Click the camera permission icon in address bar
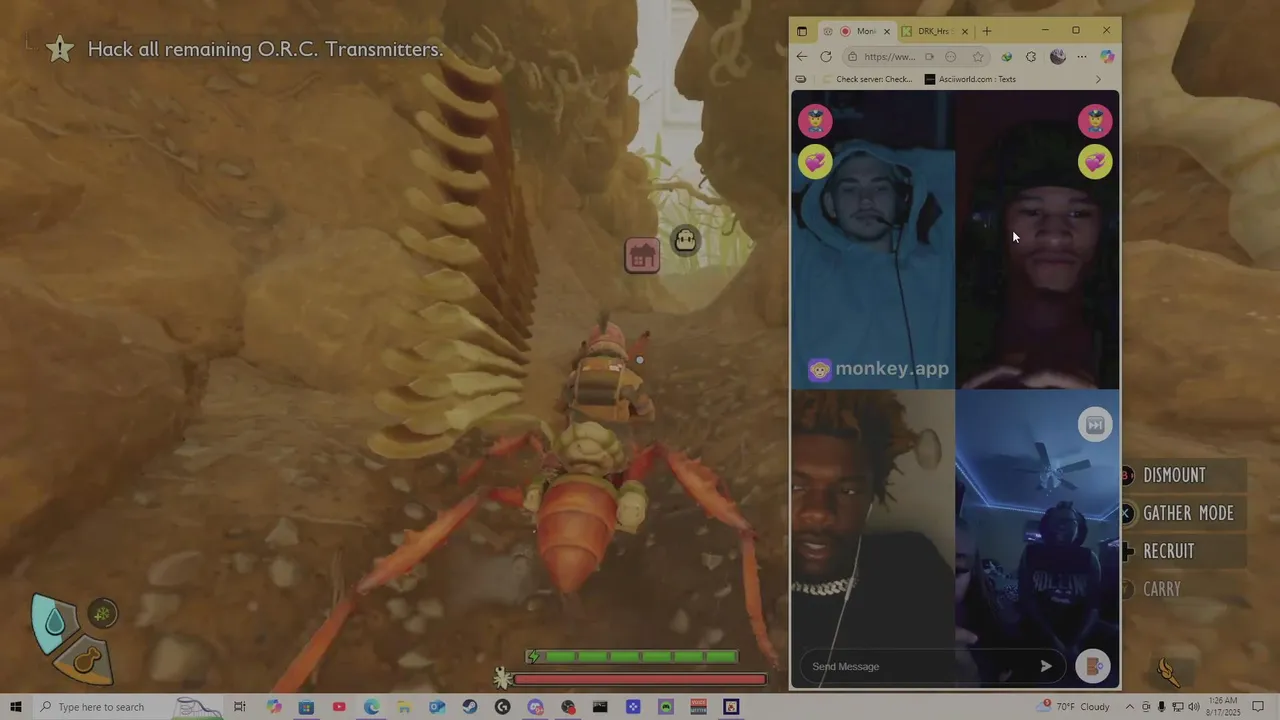Screen dimensions: 1280x720 coord(929,57)
